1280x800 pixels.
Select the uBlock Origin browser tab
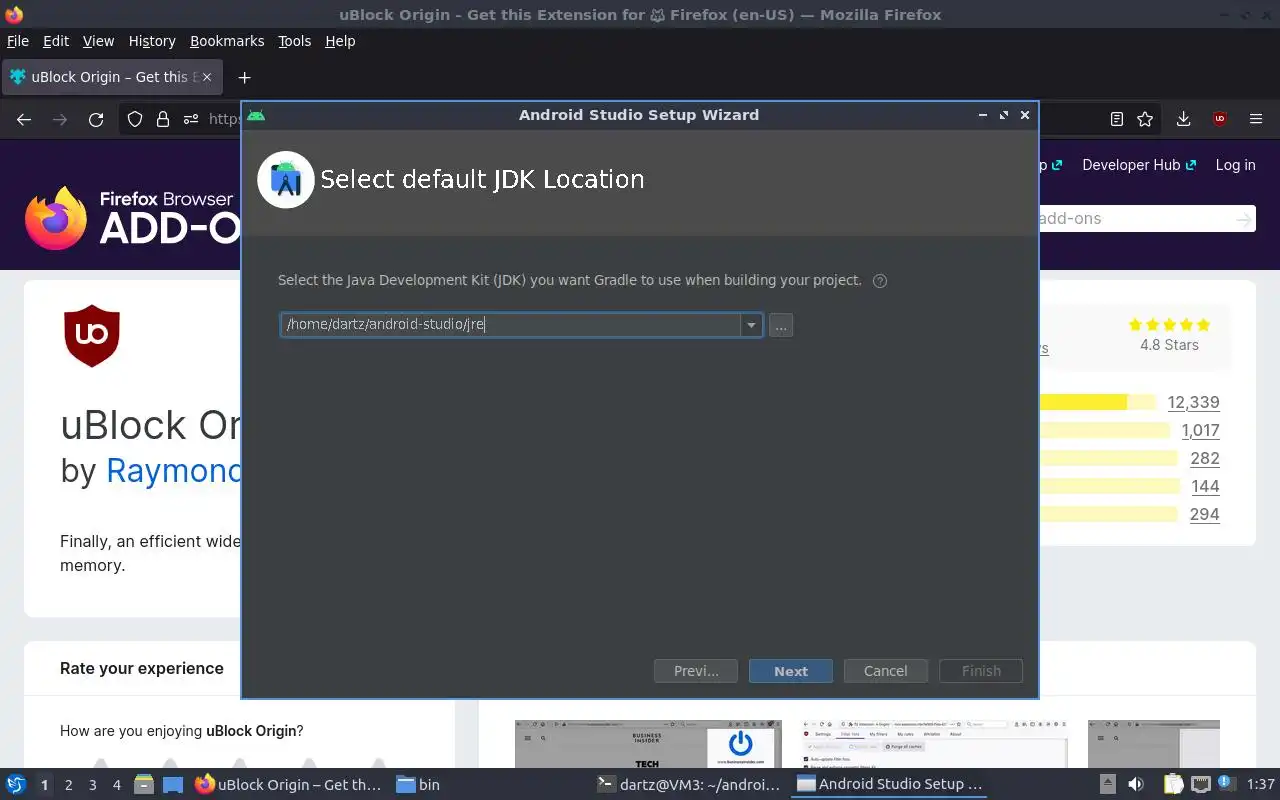click(112, 77)
